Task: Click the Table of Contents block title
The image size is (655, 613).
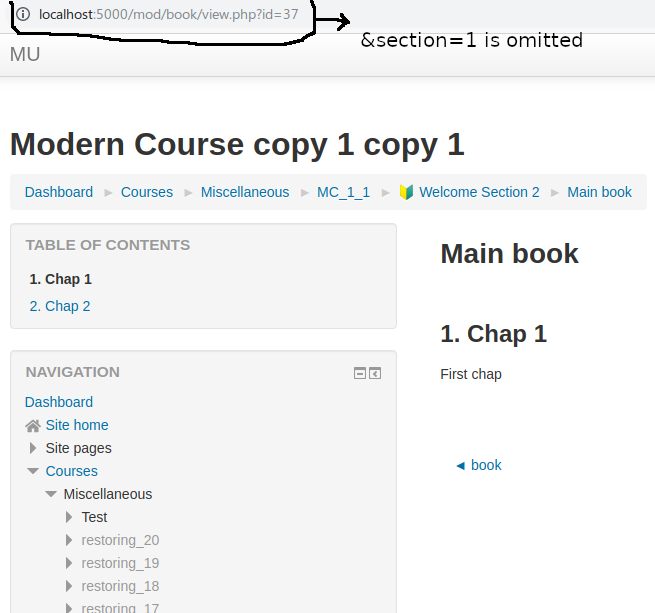Action: [108, 245]
